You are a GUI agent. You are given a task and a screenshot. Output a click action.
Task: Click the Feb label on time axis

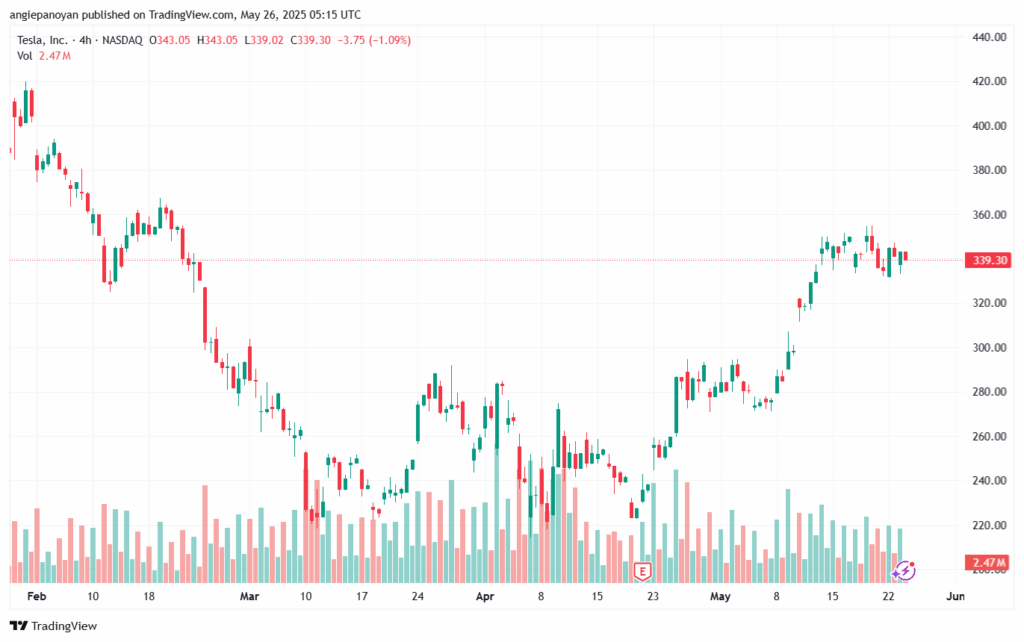pyautogui.click(x=37, y=596)
